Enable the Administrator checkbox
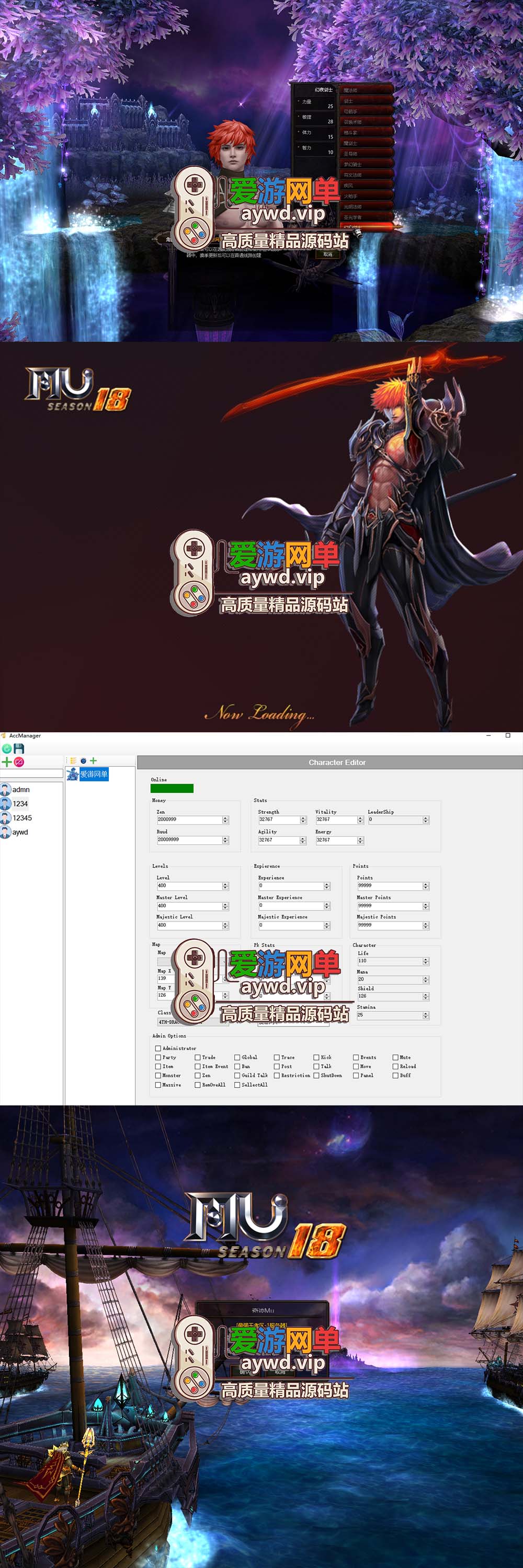This screenshot has width=523, height=1568. [x=158, y=1048]
